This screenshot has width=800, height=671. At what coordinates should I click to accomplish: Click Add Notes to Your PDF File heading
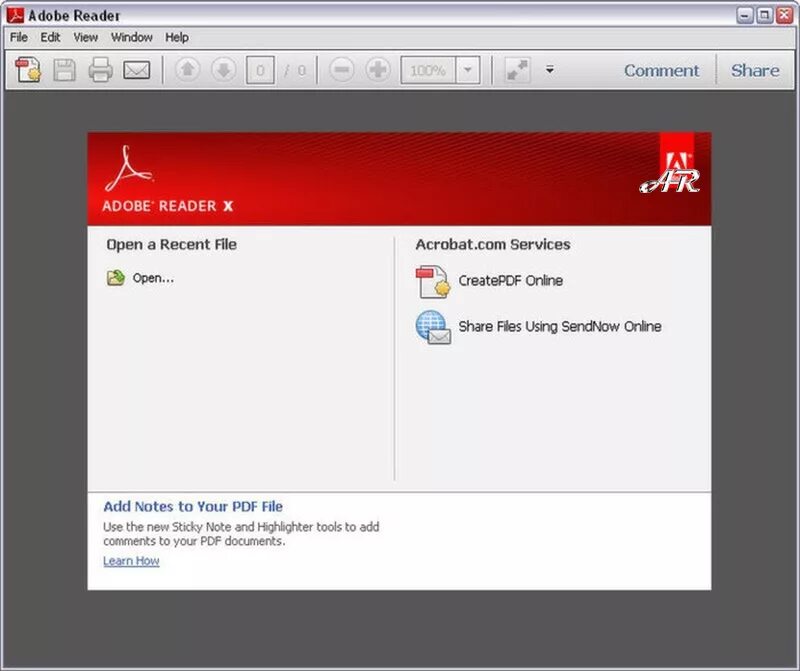click(x=193, y=506)
